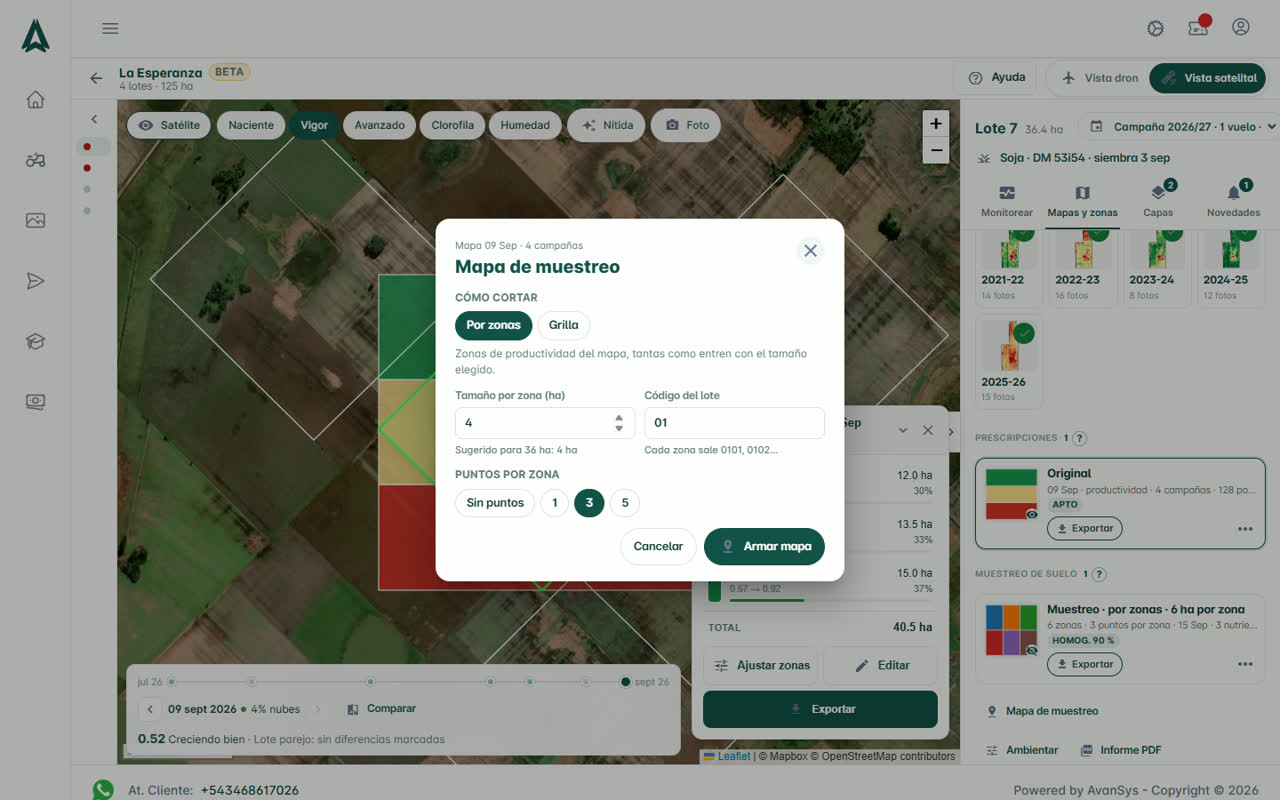Collapse the zones panel chevron
This screenshot has width=1280, height=800.
tap(903, 430)
